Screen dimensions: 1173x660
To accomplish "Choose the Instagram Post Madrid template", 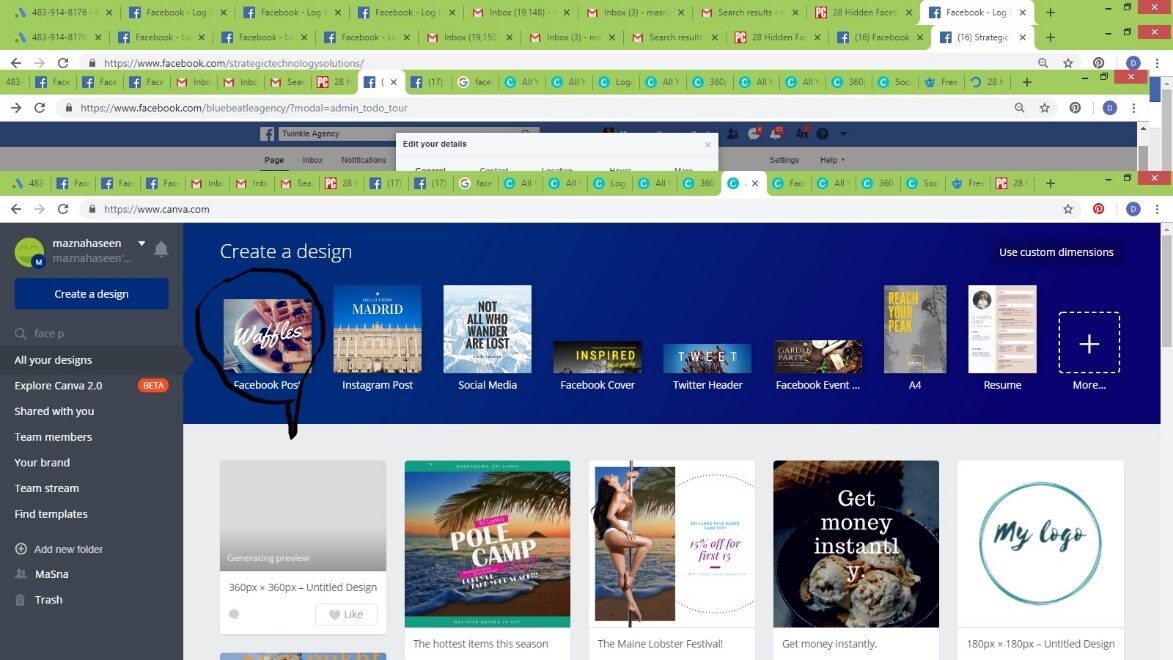I will coord(377,330).
